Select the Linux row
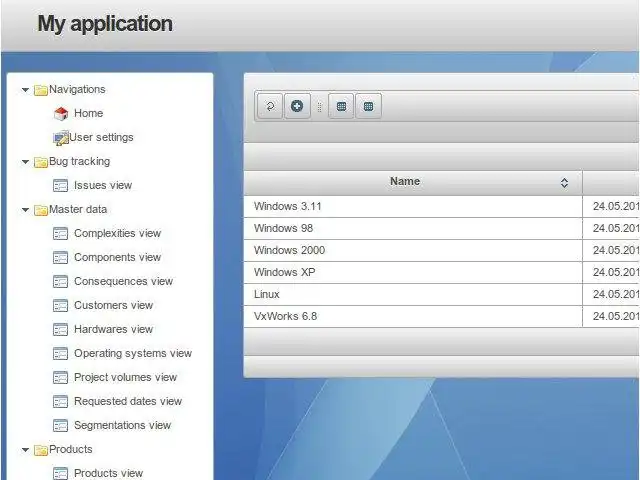The image size is (640, 480). (442, 295)
